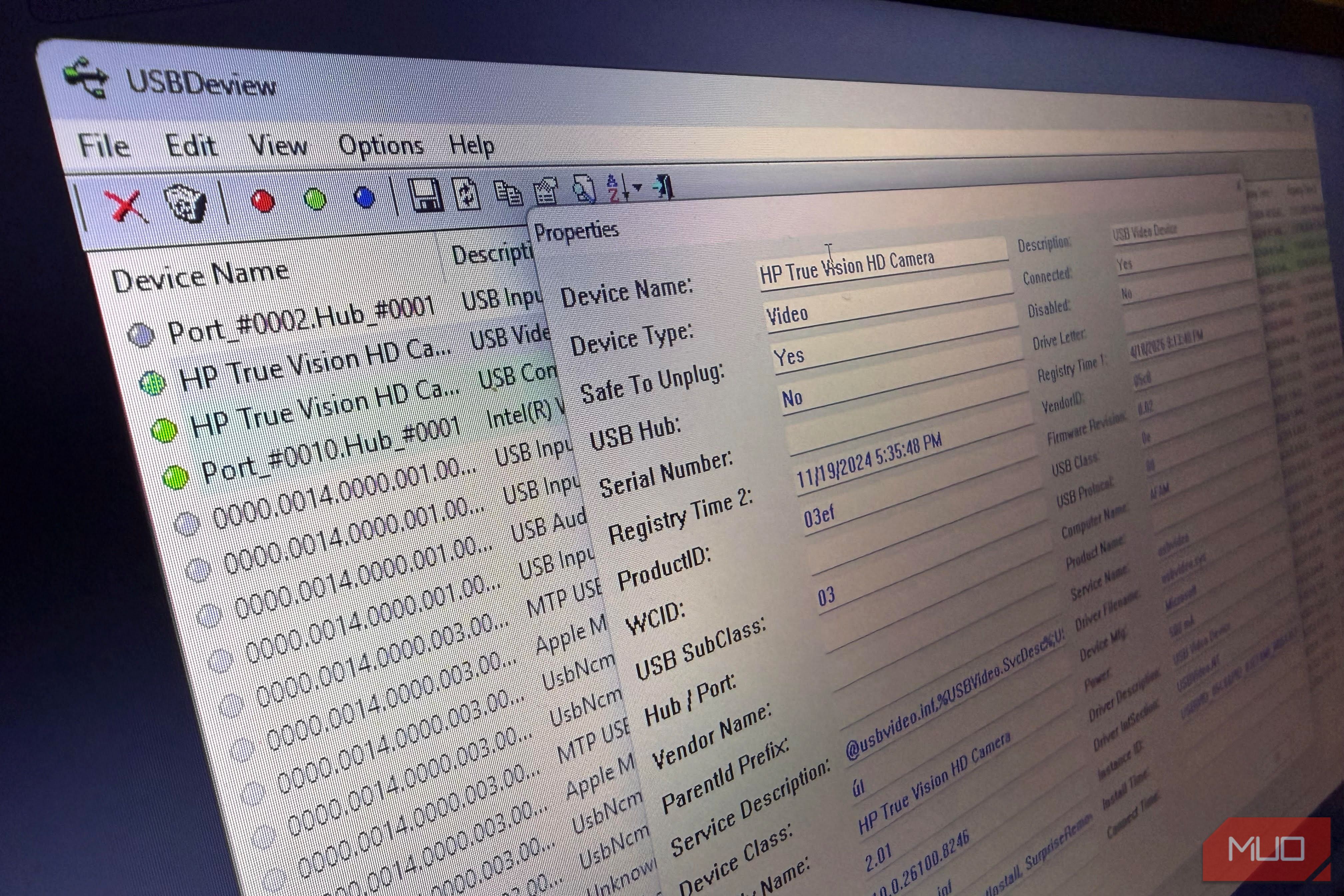Viewport: 1344px width, 896px height.
Task: Click the Device Name column header
Action: [x=200, y=277]
